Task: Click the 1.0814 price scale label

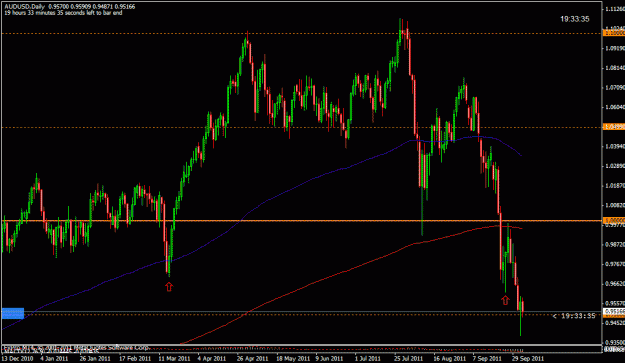Action: coord(614,68)
